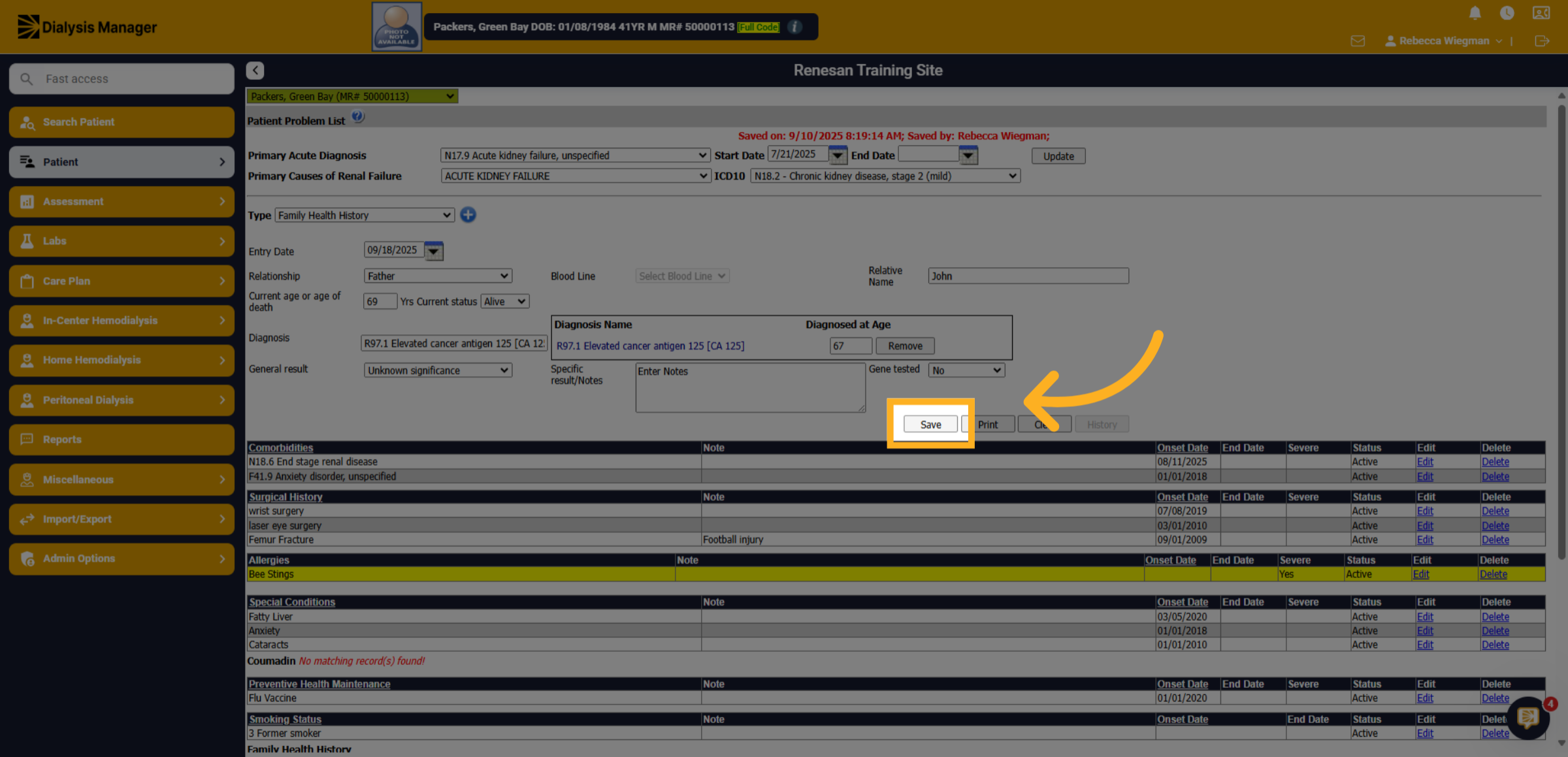Open the mail envelope icon
The image size is (1568, 757).
tap(1358, 41)
